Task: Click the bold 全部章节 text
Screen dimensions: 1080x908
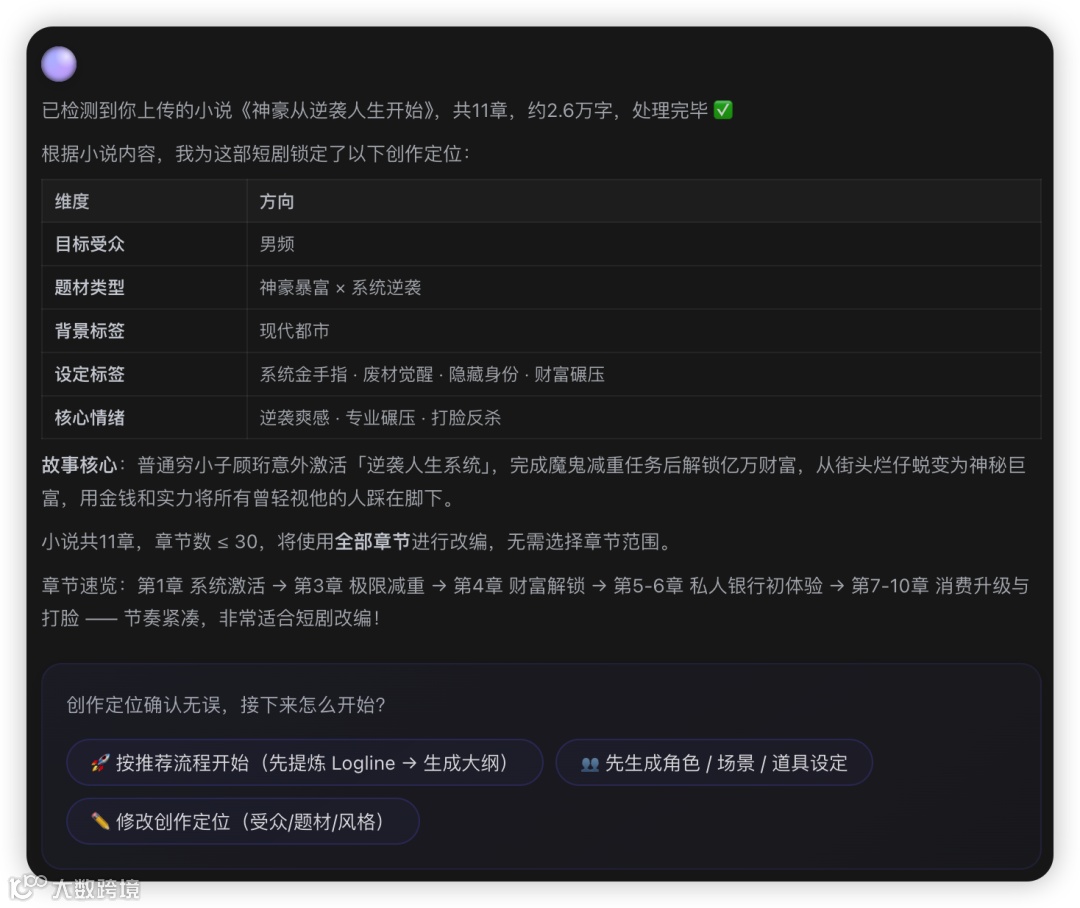Action: point(373,541)
